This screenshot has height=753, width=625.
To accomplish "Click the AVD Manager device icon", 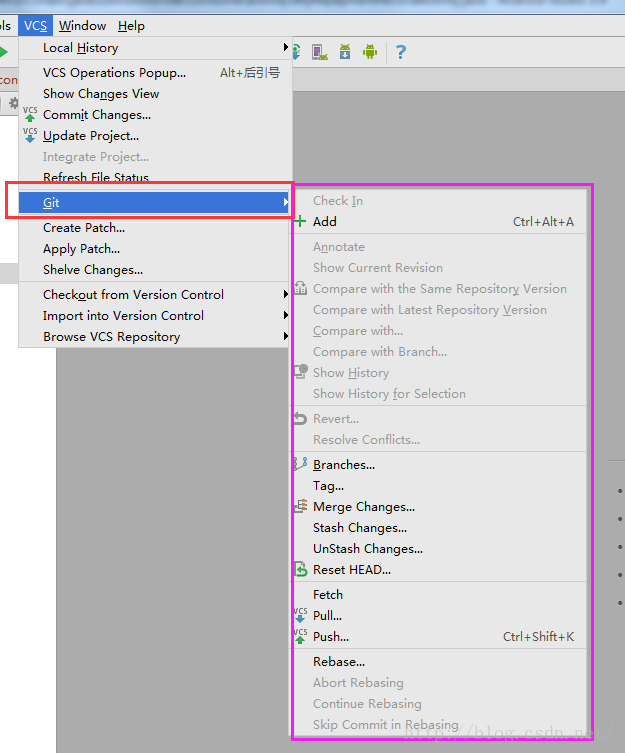I will pos(319,52).
